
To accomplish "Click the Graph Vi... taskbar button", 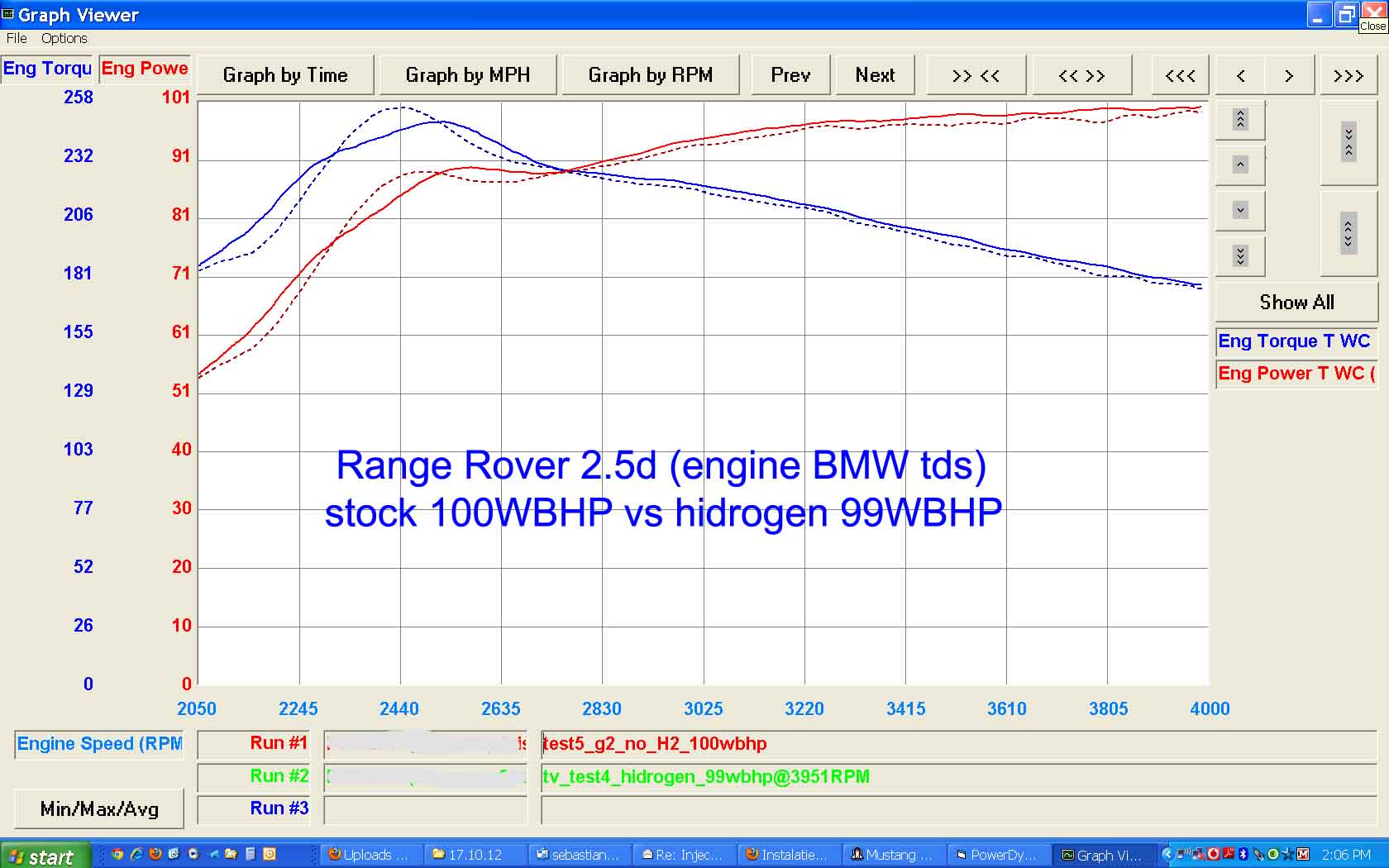I will [1103, 856].
